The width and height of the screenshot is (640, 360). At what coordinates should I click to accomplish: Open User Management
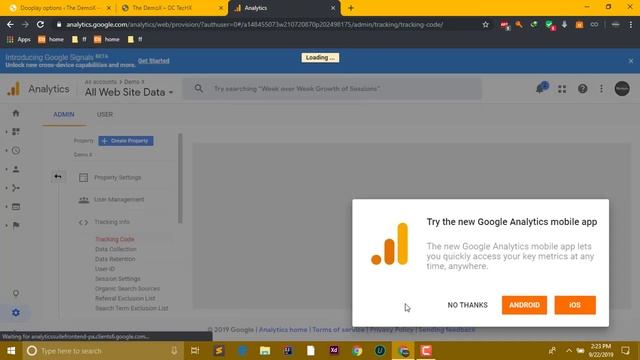pos(119,200)
